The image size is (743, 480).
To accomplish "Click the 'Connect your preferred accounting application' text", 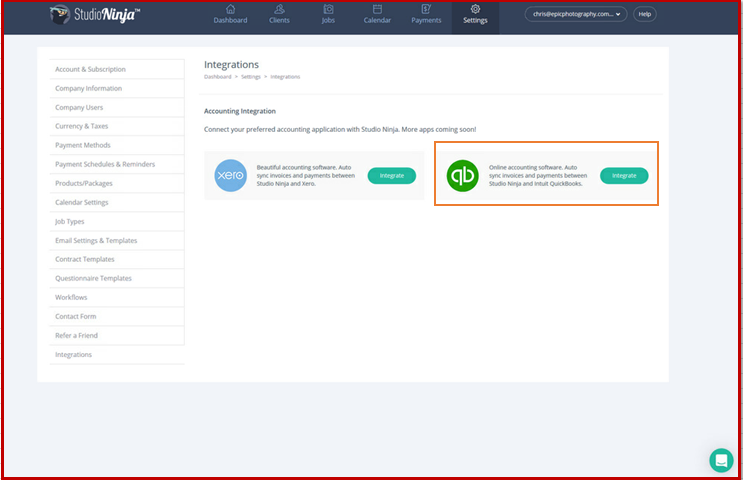I will [340, 129].
